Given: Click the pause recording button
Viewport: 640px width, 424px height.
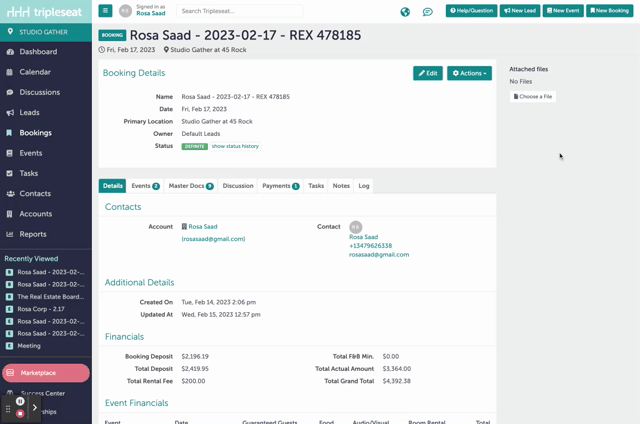Looking at the screenshot, I should (20, 401).
